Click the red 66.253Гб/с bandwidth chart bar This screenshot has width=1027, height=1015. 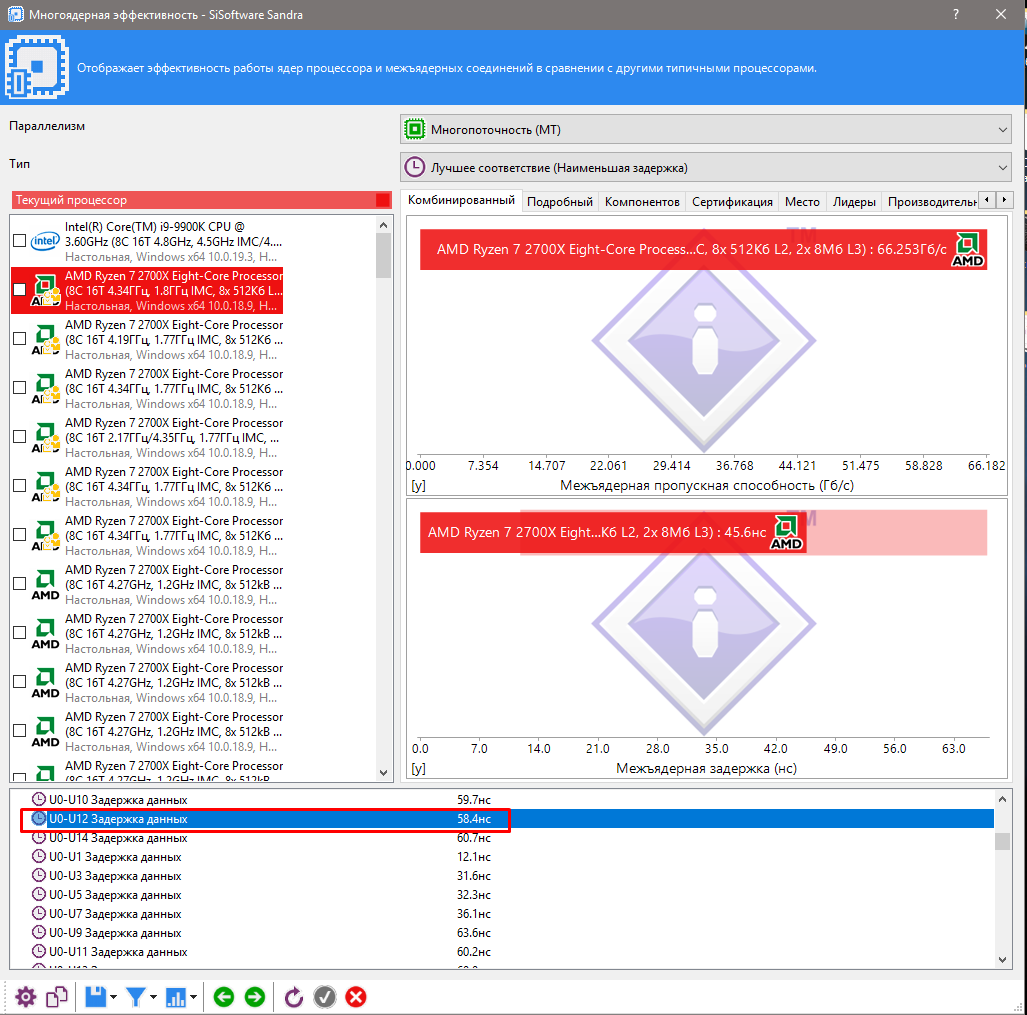click(x=703, y=249)
